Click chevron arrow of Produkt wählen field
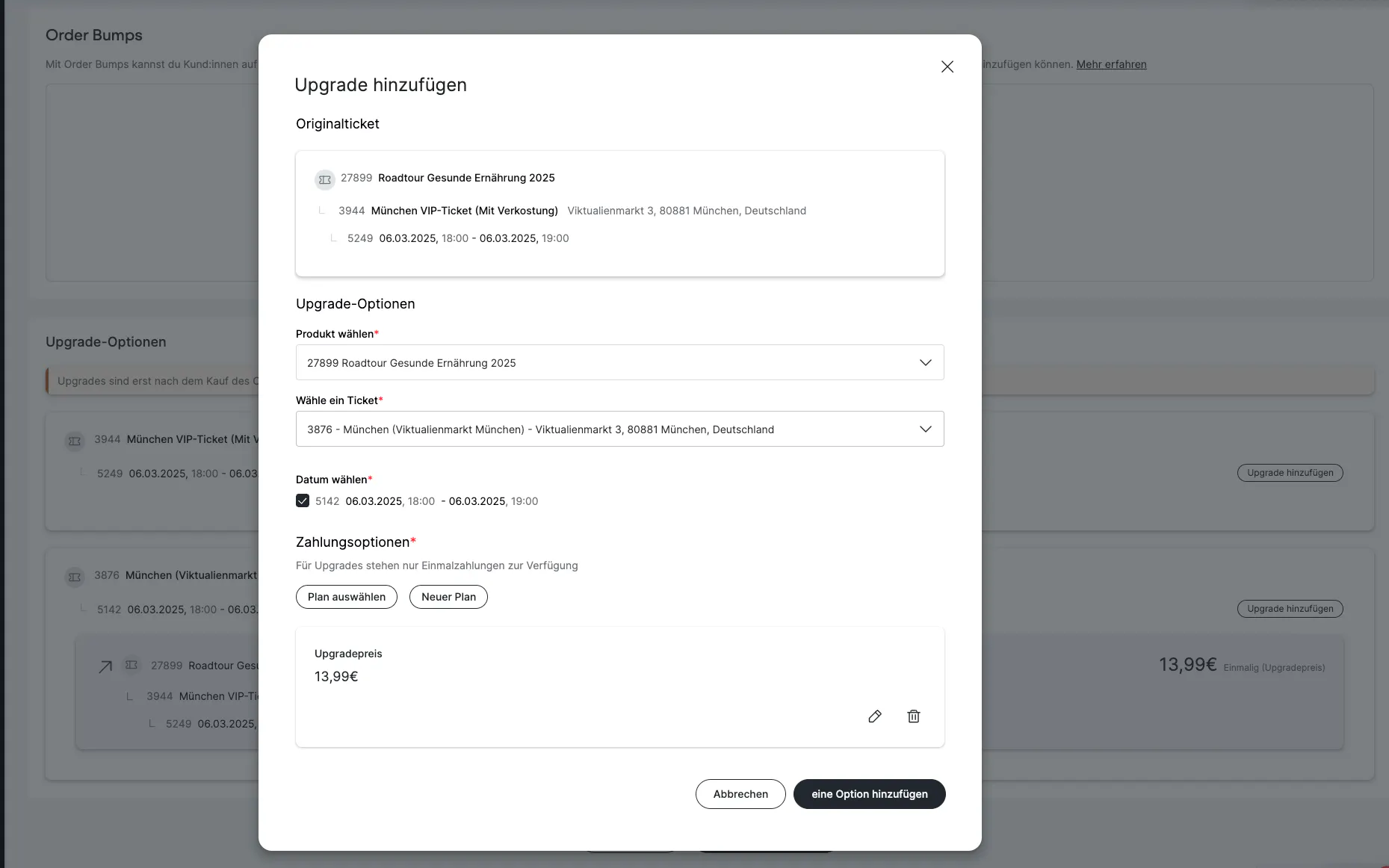1389x868 pixels. [925, 362]
